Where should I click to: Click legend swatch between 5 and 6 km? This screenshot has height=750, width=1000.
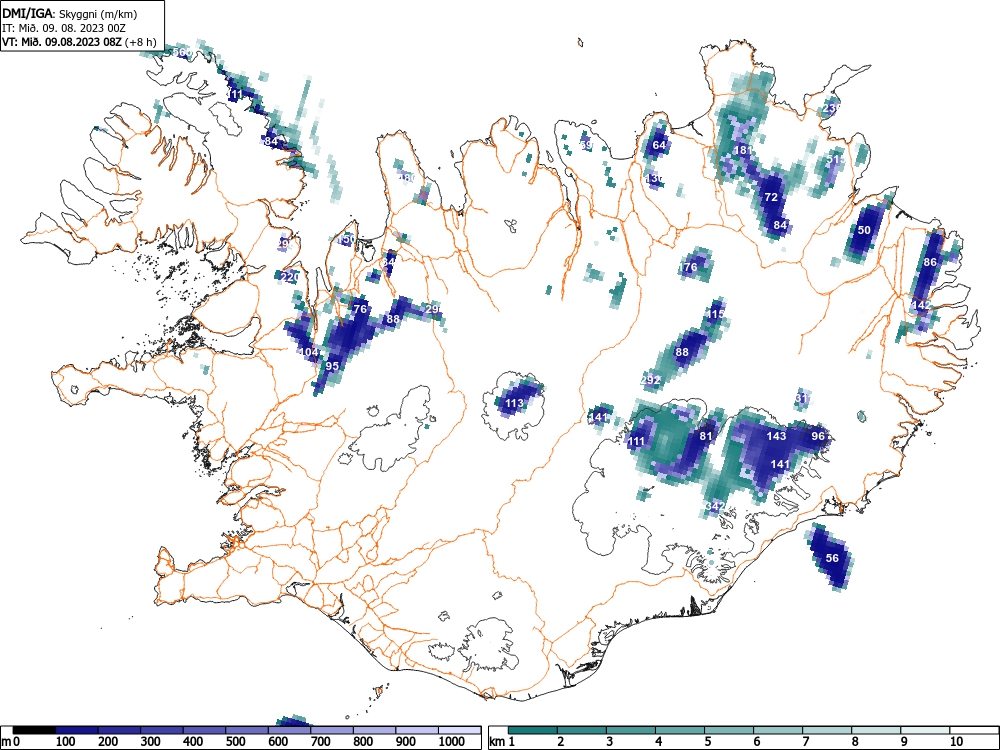[729, 730]
